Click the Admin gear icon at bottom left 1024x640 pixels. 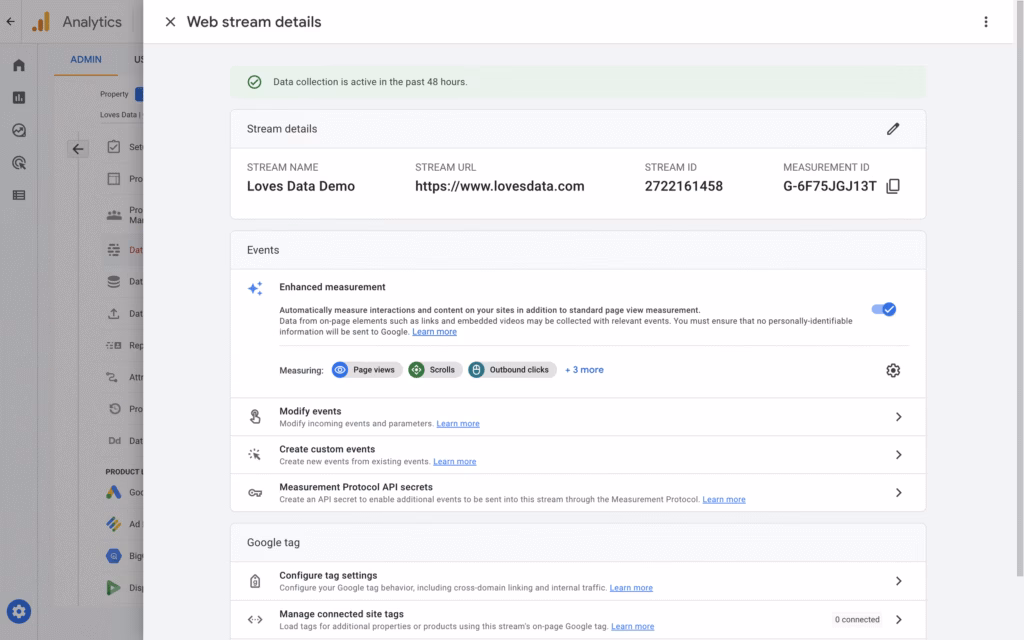[x=18, y=611]
